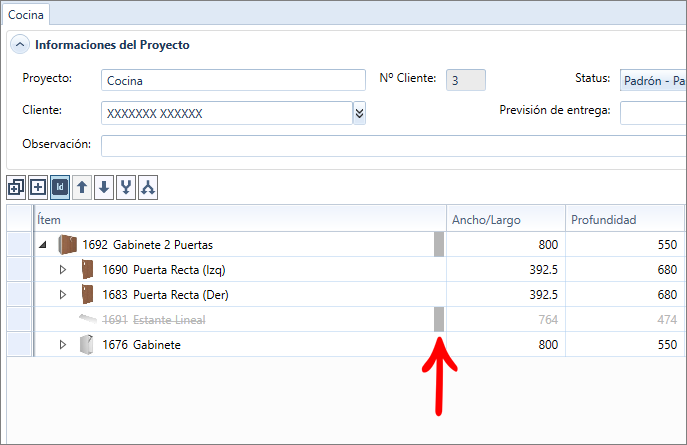Click the merge items toolbar icon
The width and height of the screenshot is (687, 445).
tap(126, 188)
